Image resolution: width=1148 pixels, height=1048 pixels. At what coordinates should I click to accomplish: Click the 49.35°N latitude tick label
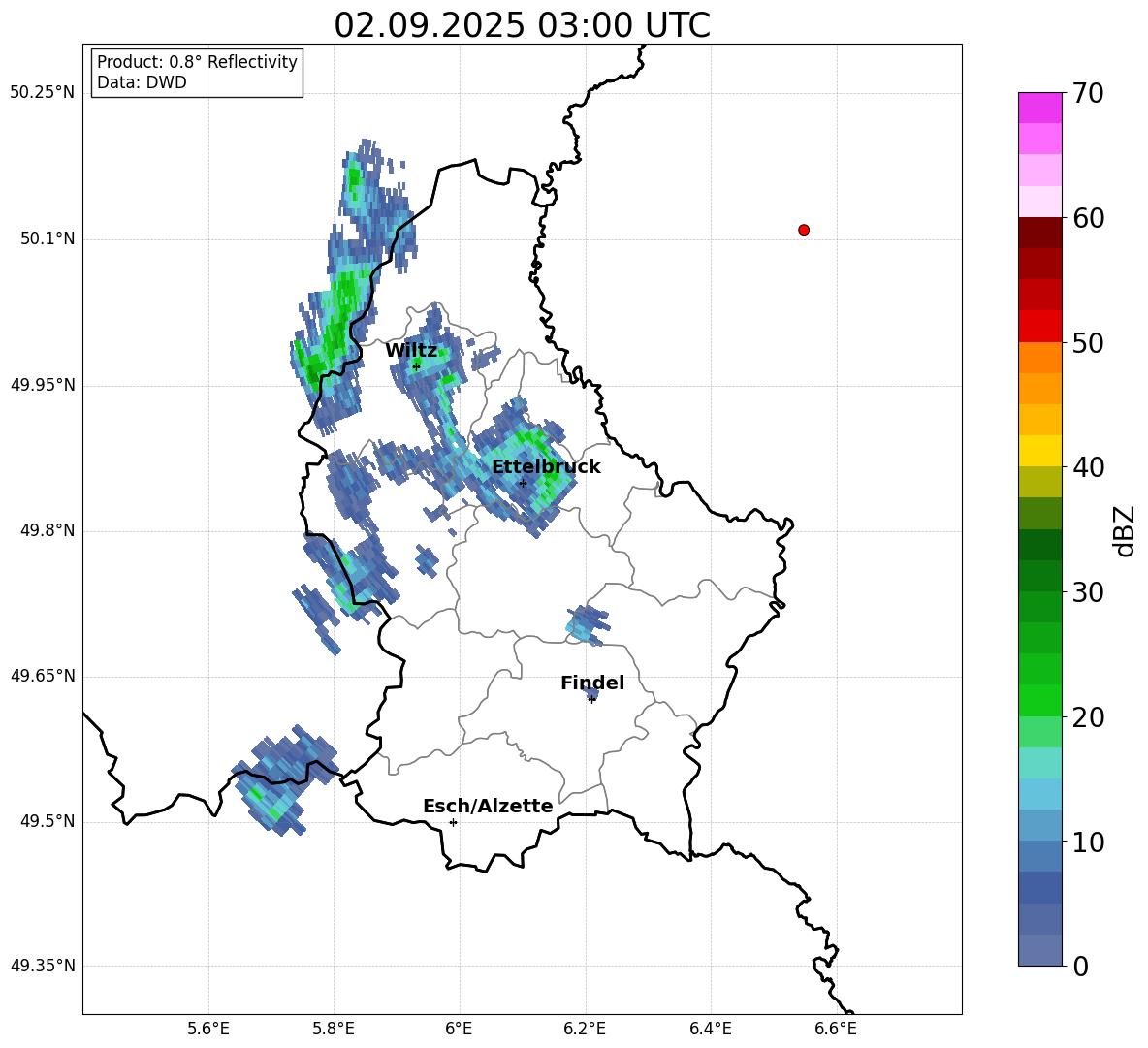click(43, 966)
